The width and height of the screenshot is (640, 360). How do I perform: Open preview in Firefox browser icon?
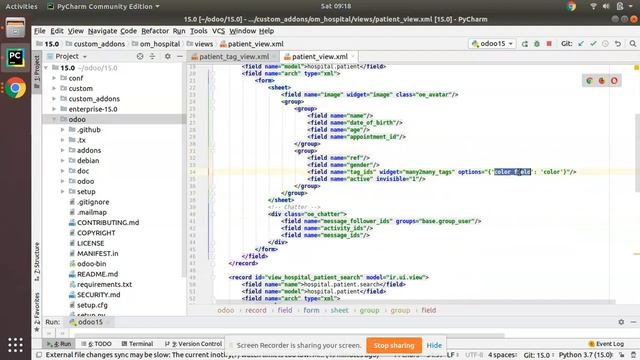click(x=602, y=80)
